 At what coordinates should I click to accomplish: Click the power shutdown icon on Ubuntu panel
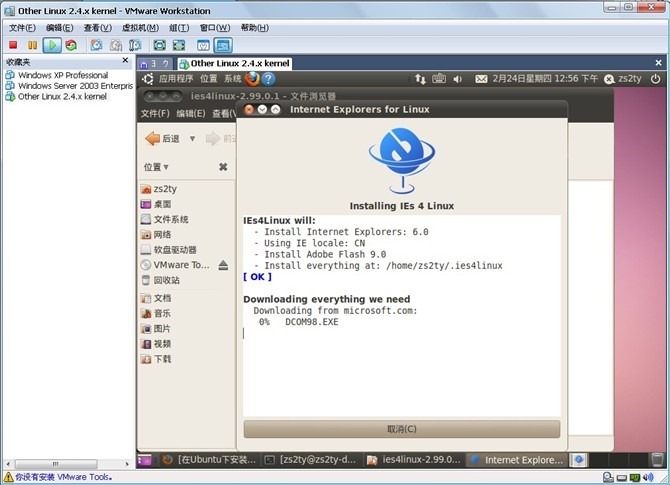tap(655, 79)
